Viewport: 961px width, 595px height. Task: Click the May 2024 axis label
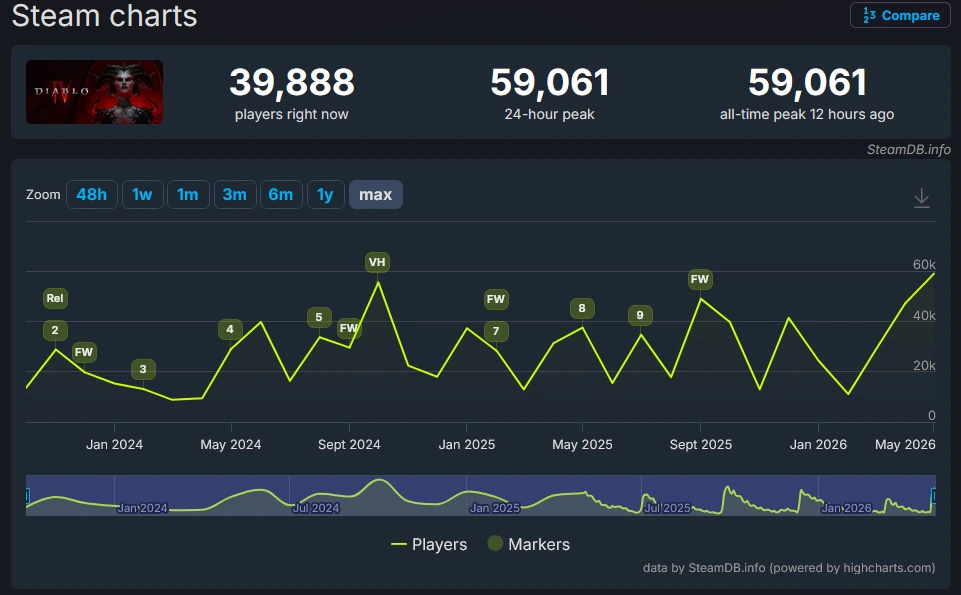click(x=230, y=444)
